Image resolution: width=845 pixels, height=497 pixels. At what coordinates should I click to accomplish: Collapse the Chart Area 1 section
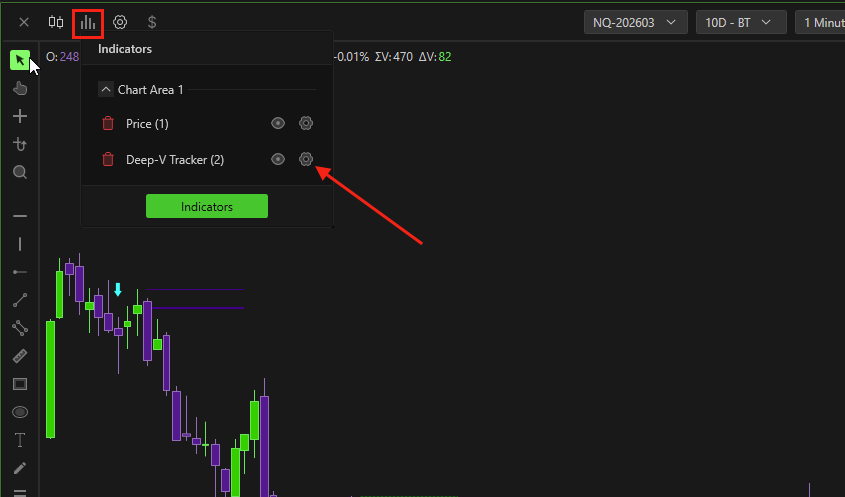point(106,90)
